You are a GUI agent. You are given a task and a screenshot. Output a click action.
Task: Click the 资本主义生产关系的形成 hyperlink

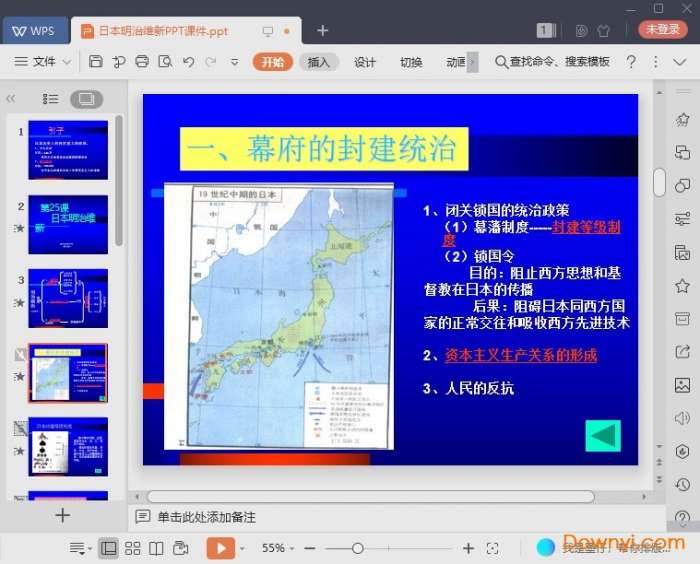click(x=520, y=356)
